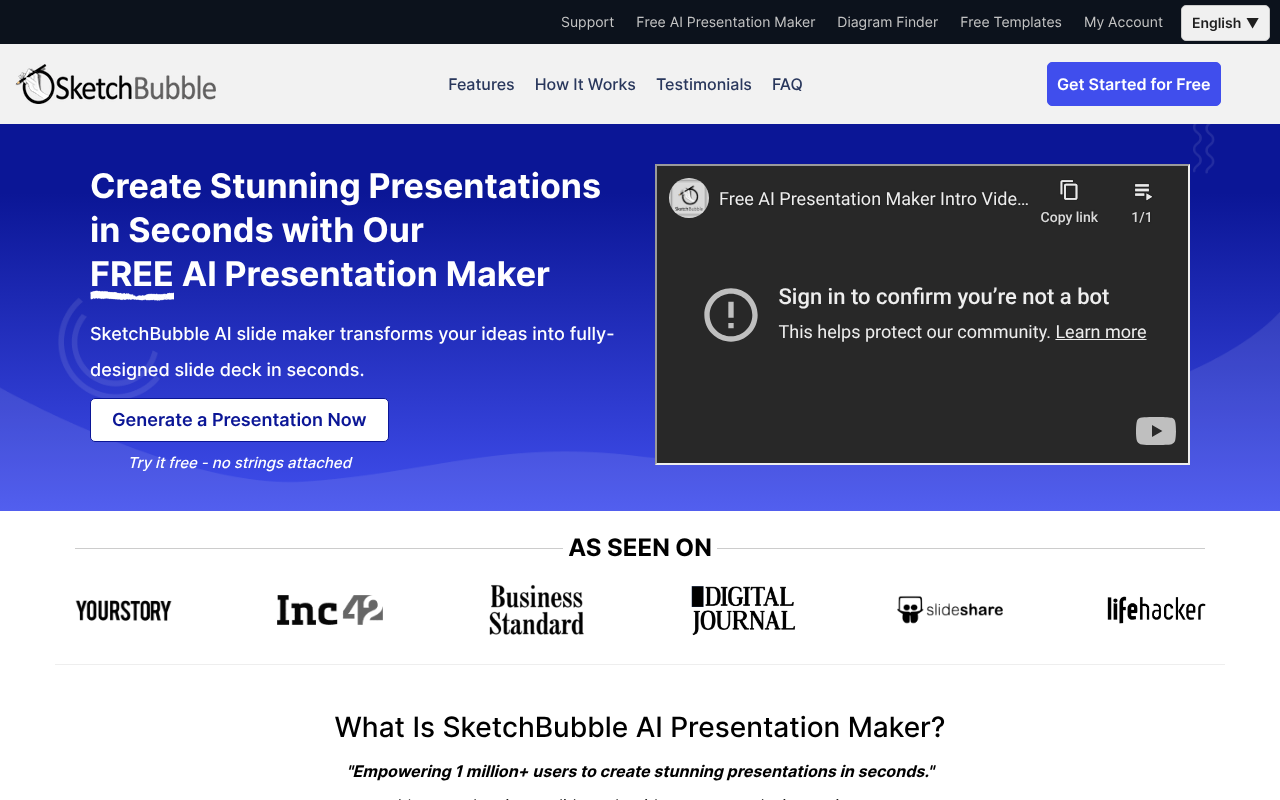The width and height of the screenshot is (1280, 800).
Task: Play the intro video
Action: coord(1156,430)
